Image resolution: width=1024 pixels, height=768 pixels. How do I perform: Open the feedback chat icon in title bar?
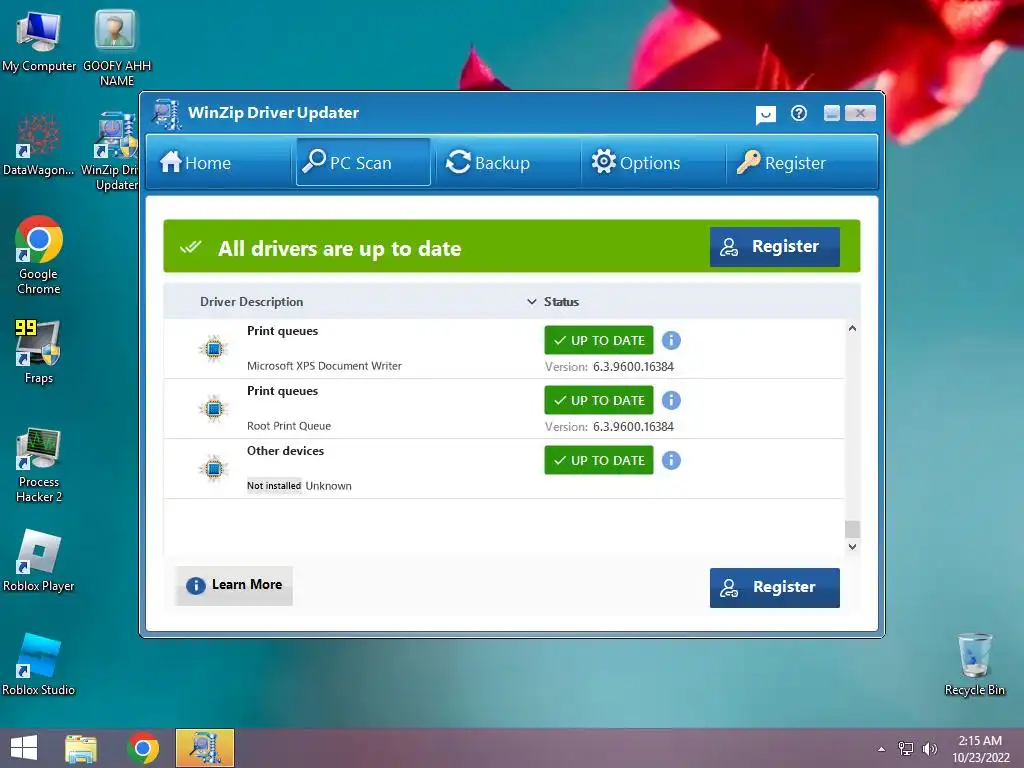click(x=765, y=114)
